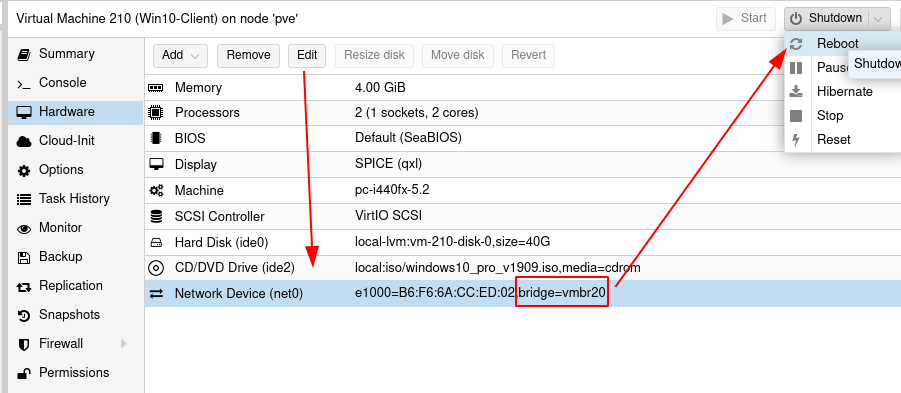Click the Snapshots history icon
The height and width of the screenshot is (393, 901).
[24, 315]
